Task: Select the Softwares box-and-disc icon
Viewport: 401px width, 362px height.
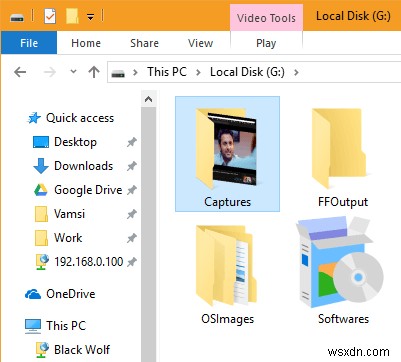Action: 340,263
